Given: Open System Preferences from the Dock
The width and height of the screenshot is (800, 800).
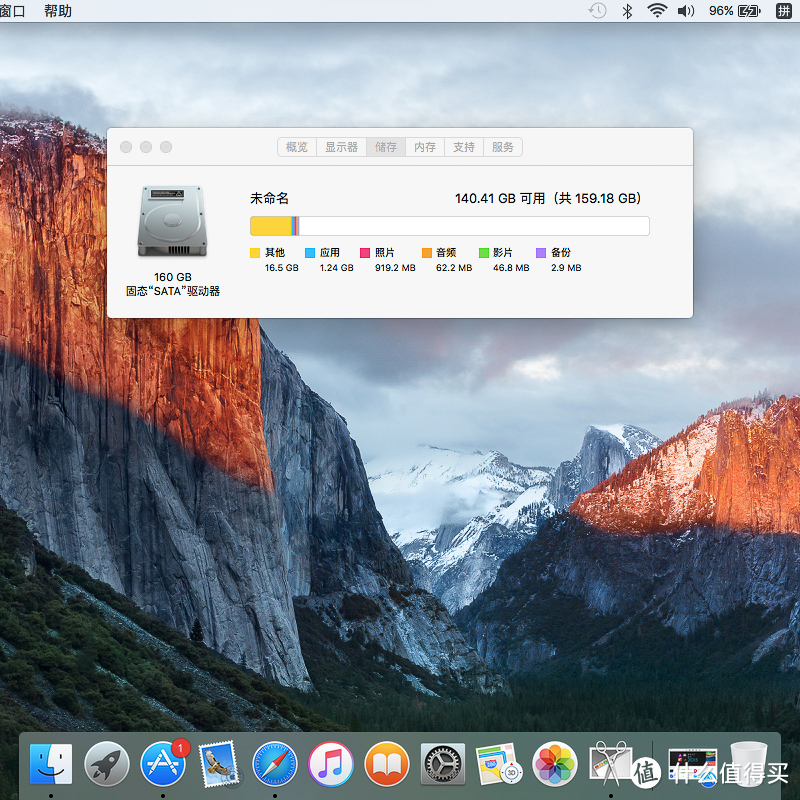Looking at the screenshot, I should point(442,763).
